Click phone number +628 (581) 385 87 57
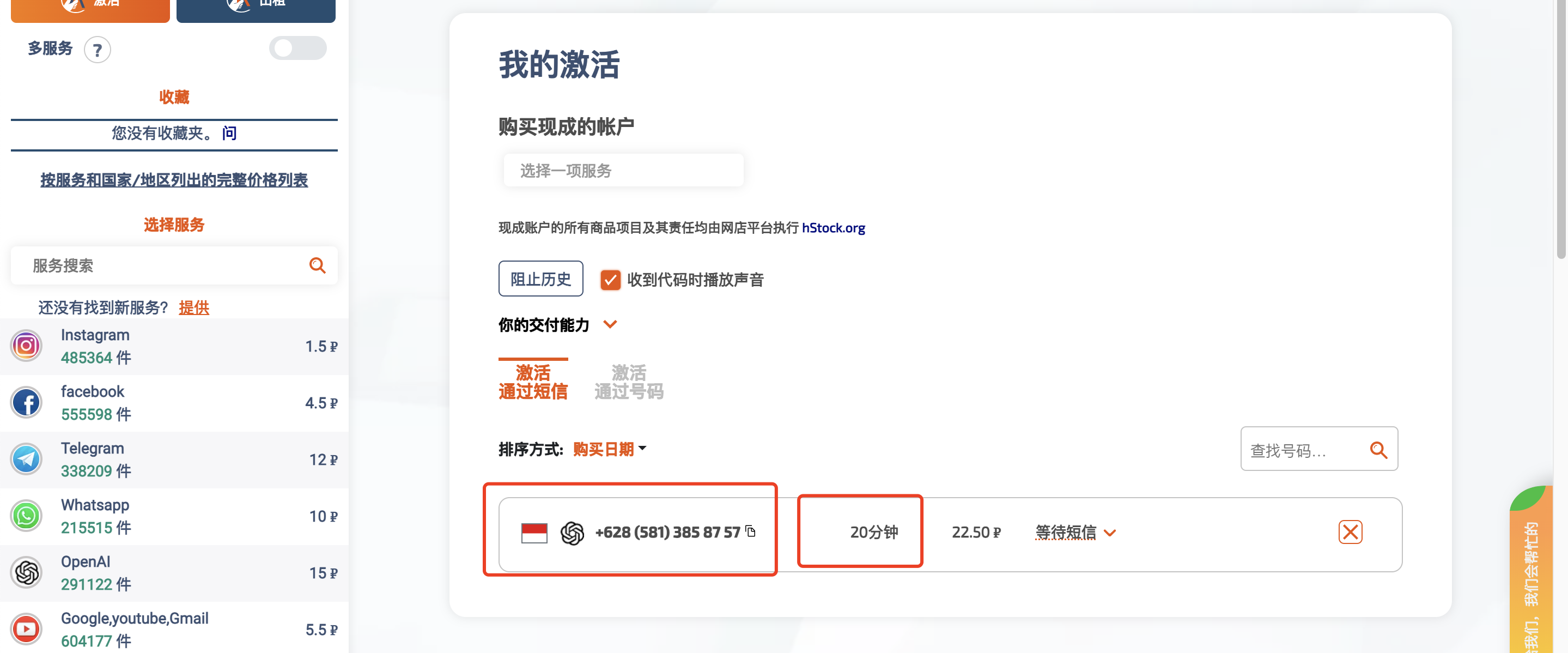Viewport: 1568px width, 653px height. 667,533
